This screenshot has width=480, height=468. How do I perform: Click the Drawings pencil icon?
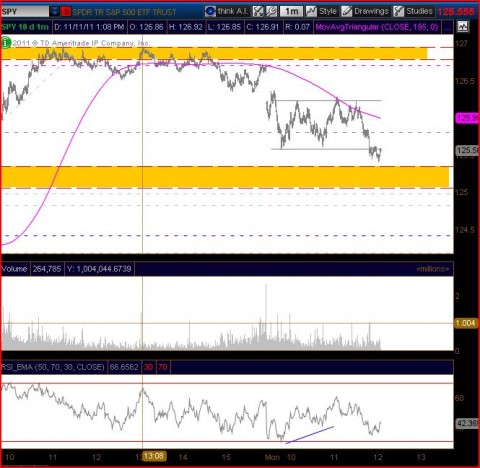347,12
